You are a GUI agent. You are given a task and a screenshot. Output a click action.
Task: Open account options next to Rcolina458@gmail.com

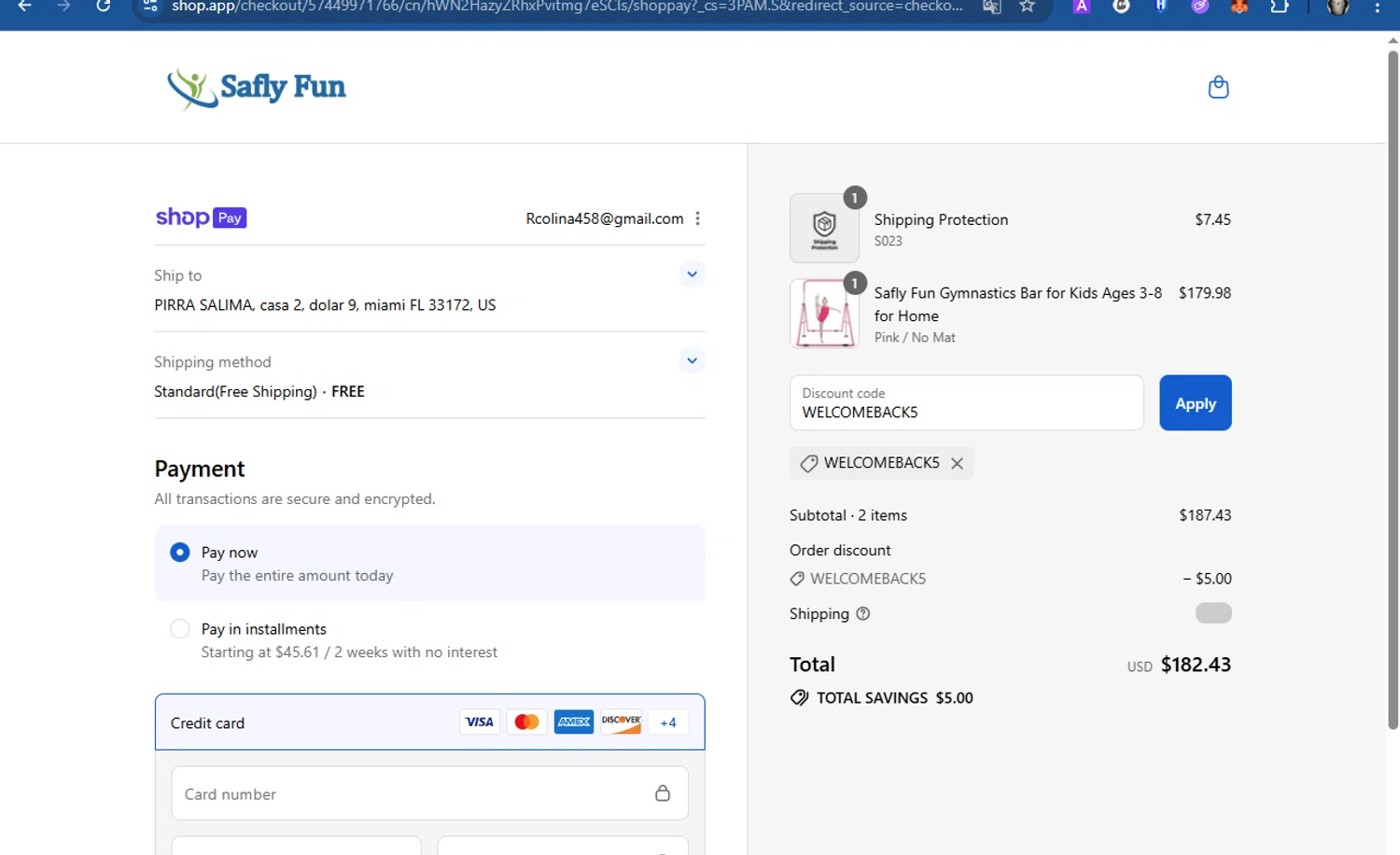[x=697, y=218]
